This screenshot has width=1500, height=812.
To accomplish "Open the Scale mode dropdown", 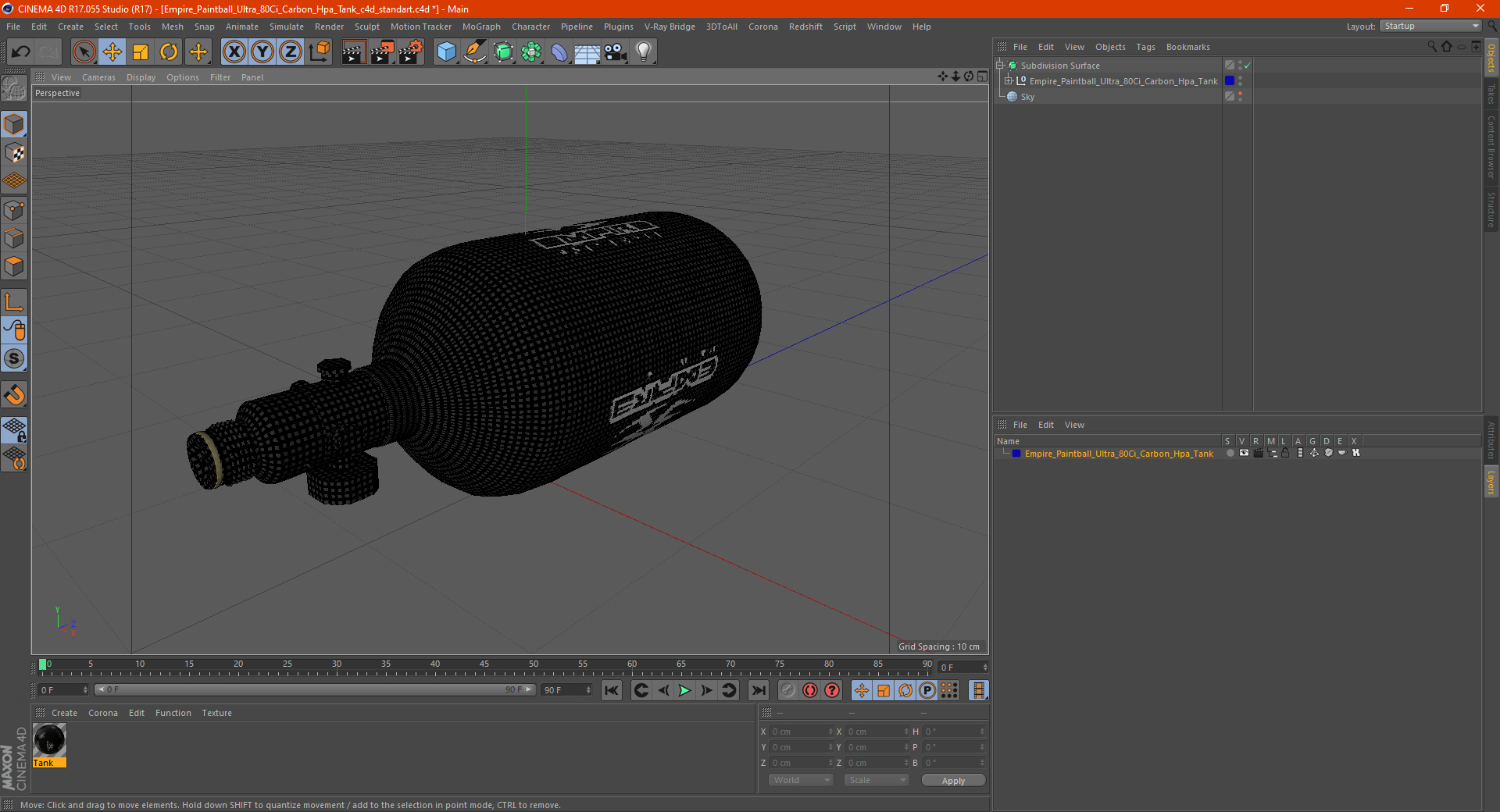I will [877, 780].
